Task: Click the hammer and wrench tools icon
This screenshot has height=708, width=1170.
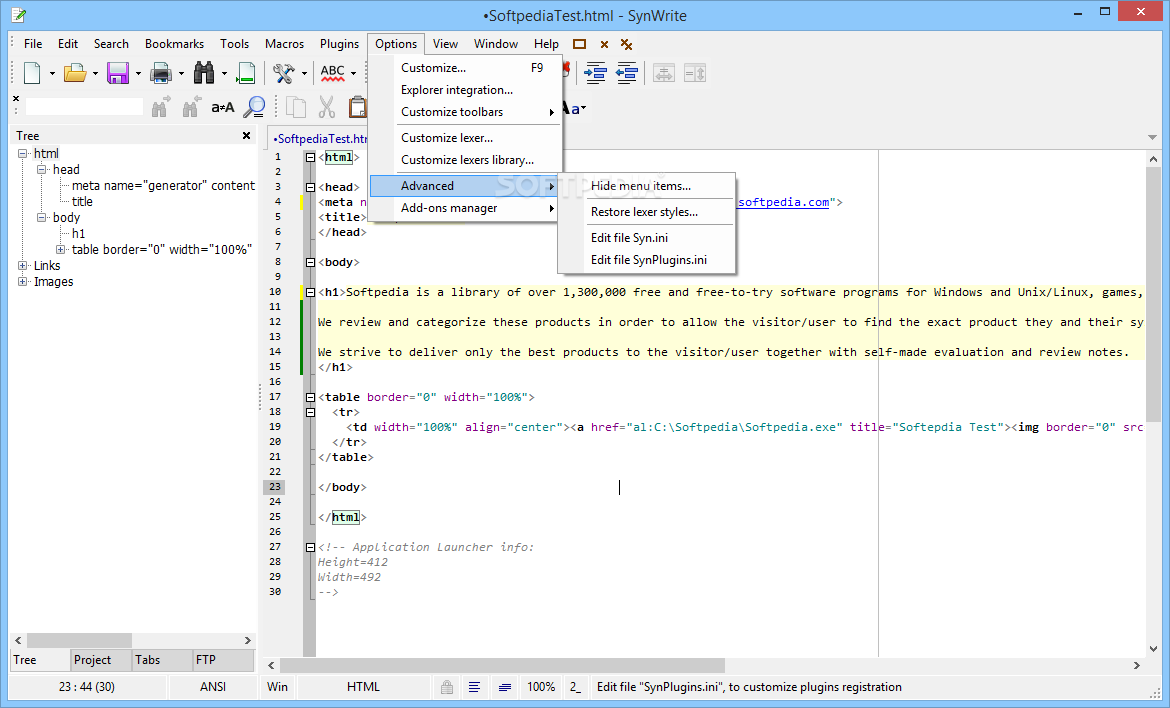Action: point(284,73)
